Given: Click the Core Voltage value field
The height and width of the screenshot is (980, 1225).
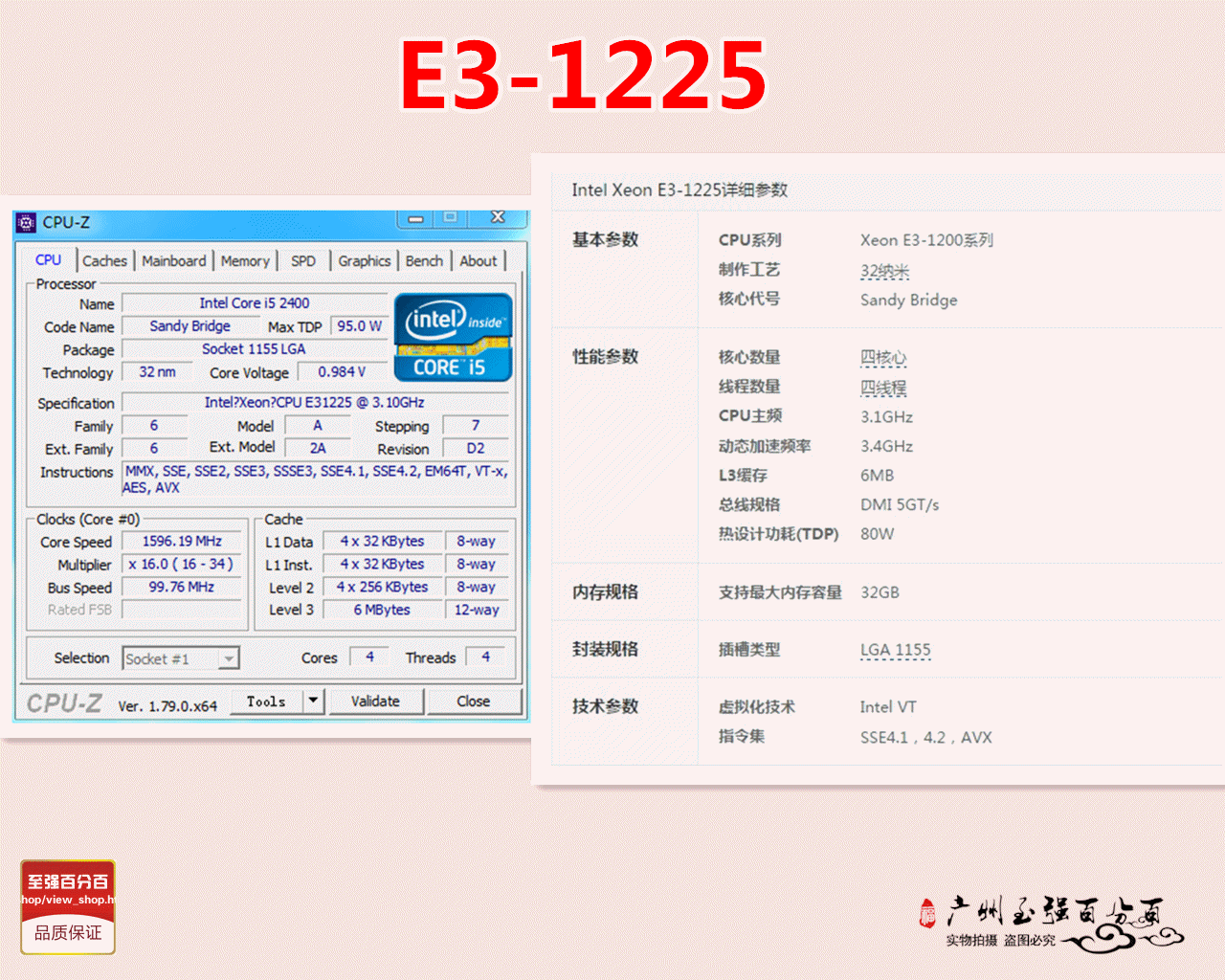Looking at the screenshot, I should tap(342, 372).
